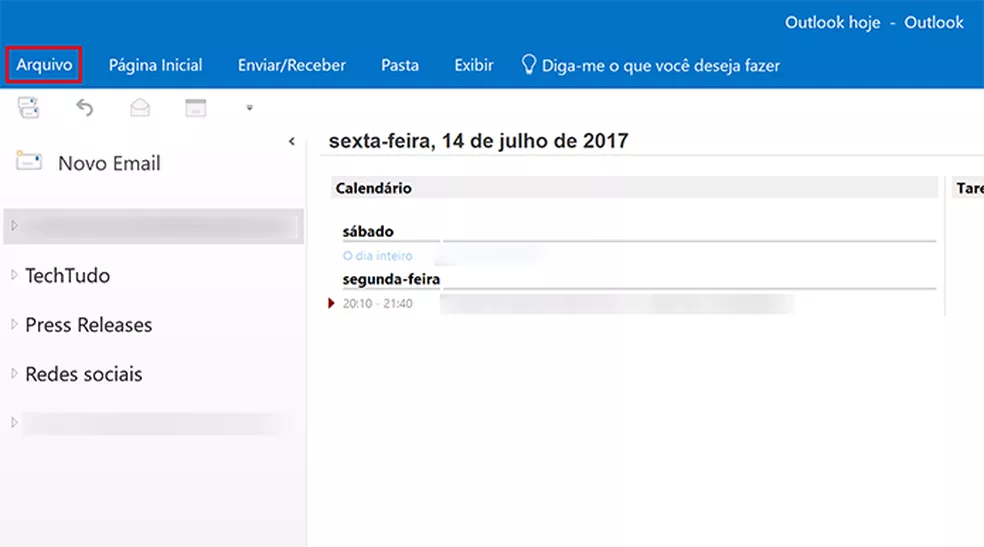Expand the TechTudo folder triangle

[14, 275]
